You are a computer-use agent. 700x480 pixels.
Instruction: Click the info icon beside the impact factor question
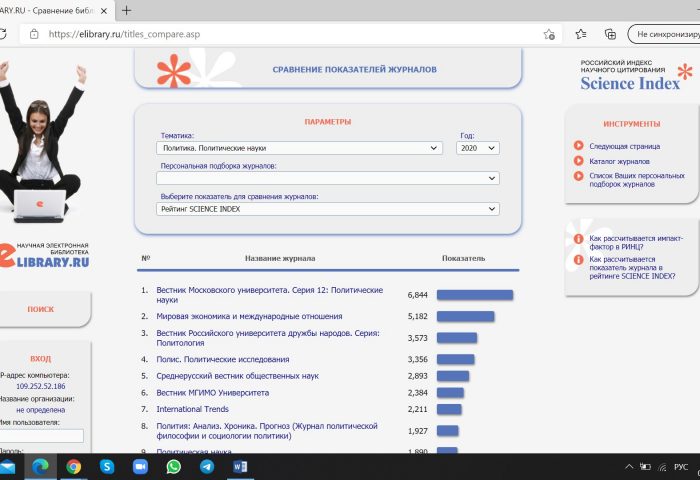(x=578, y=239)
